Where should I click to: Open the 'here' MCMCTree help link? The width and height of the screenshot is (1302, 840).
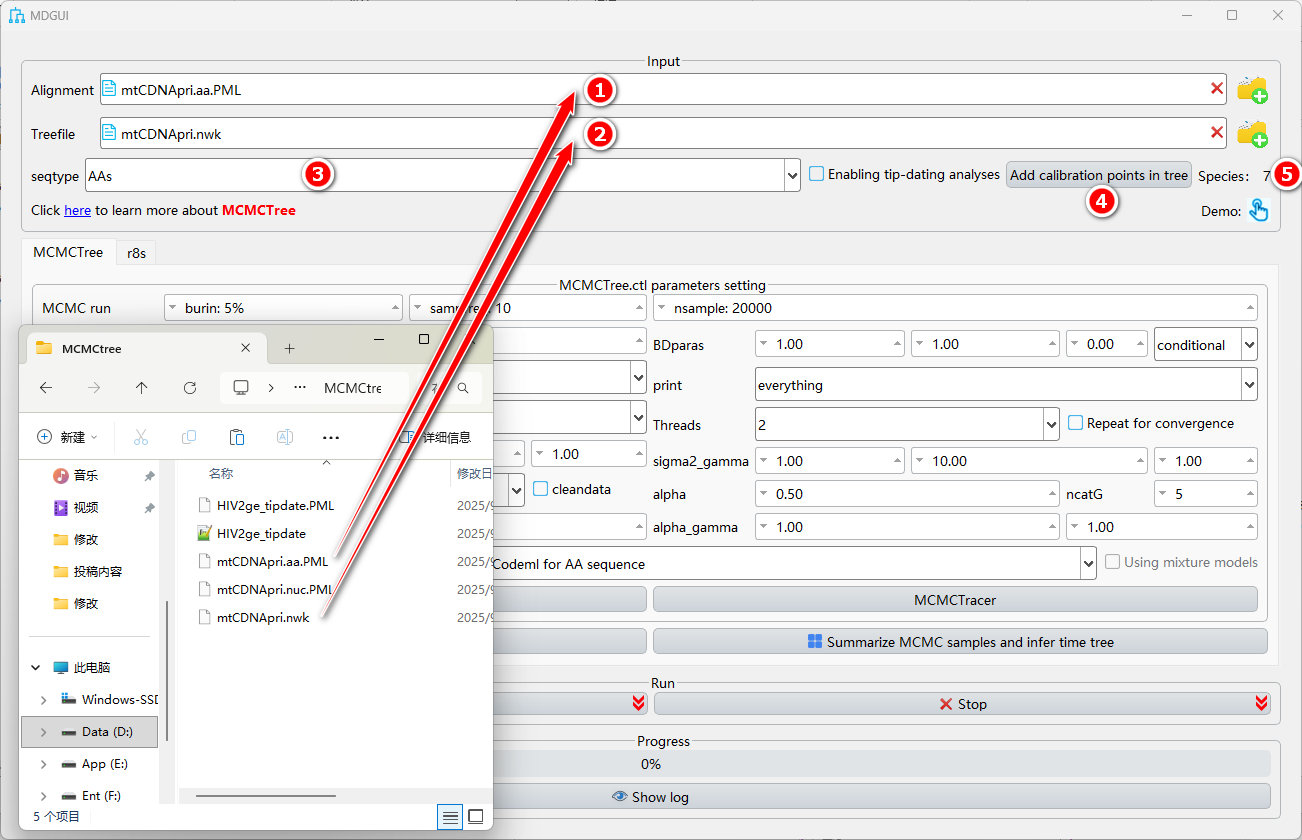tap(77, 211)
